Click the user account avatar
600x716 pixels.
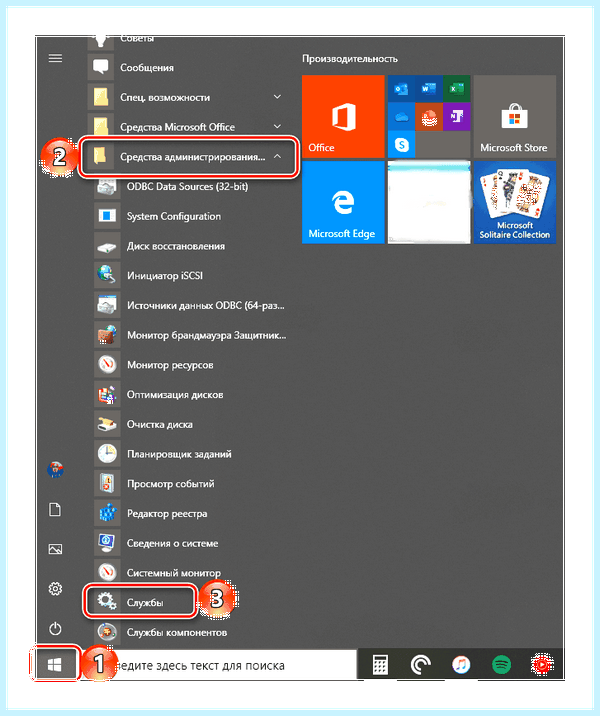(55, 469)
